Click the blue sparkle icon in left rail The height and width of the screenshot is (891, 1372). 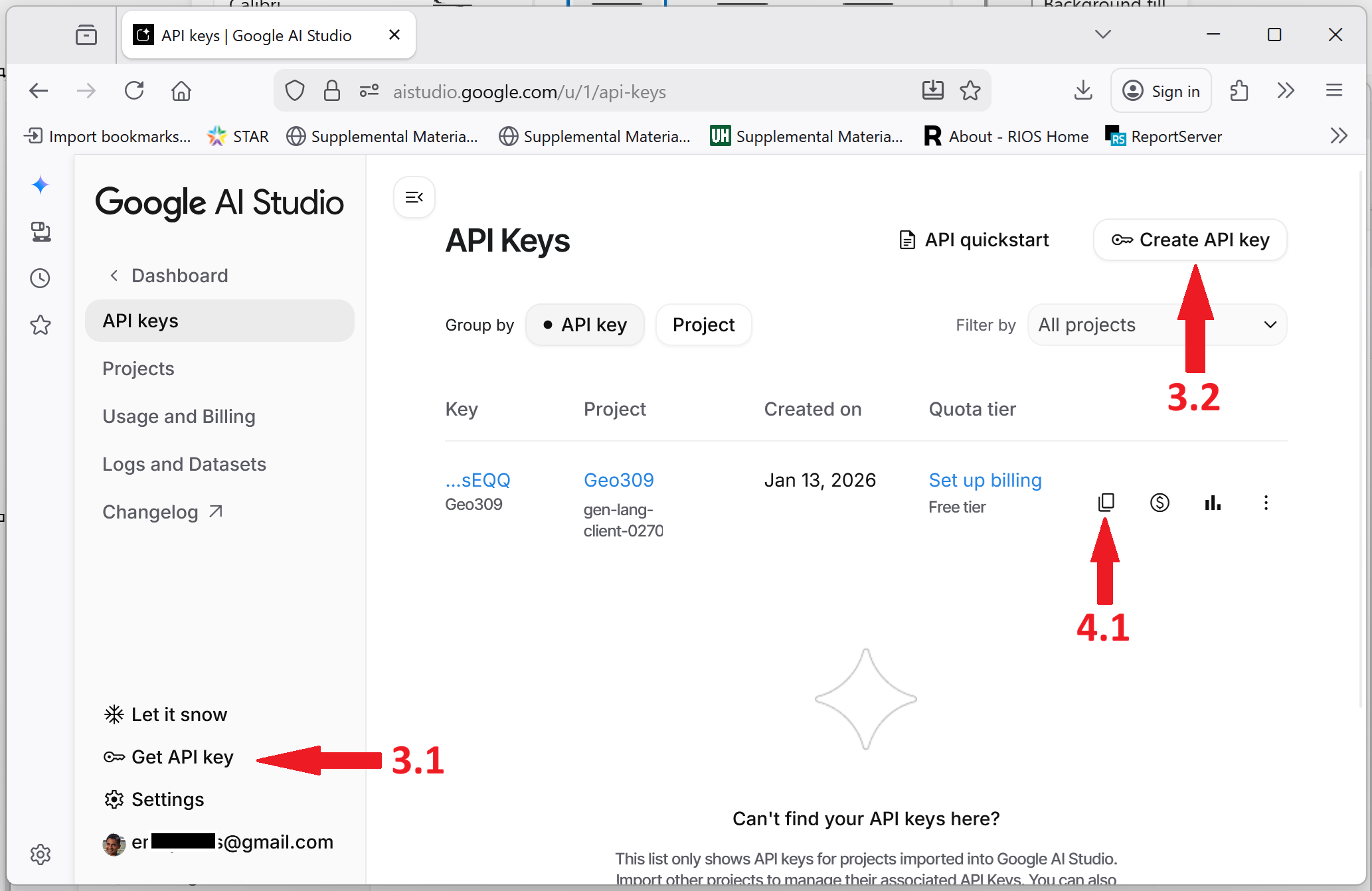41,185
